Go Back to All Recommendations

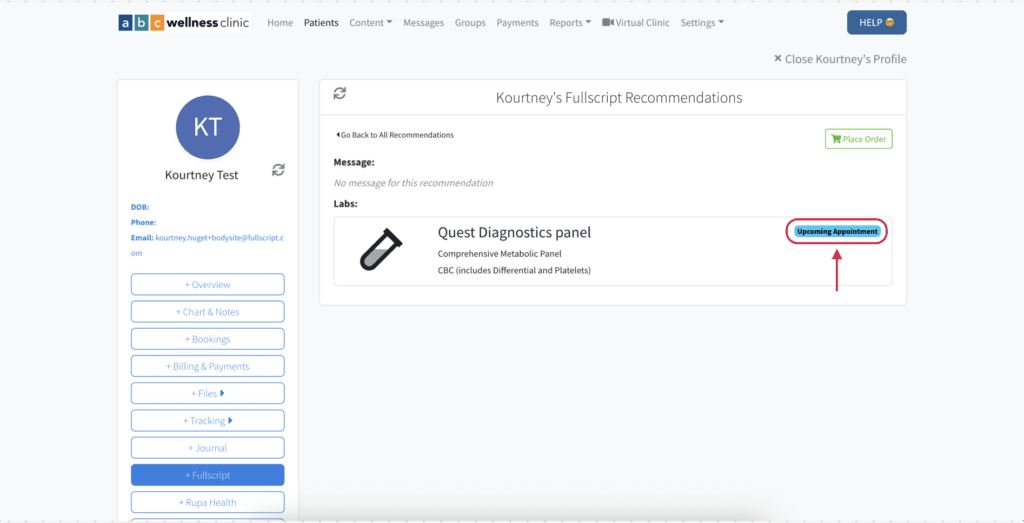(394, 135)
